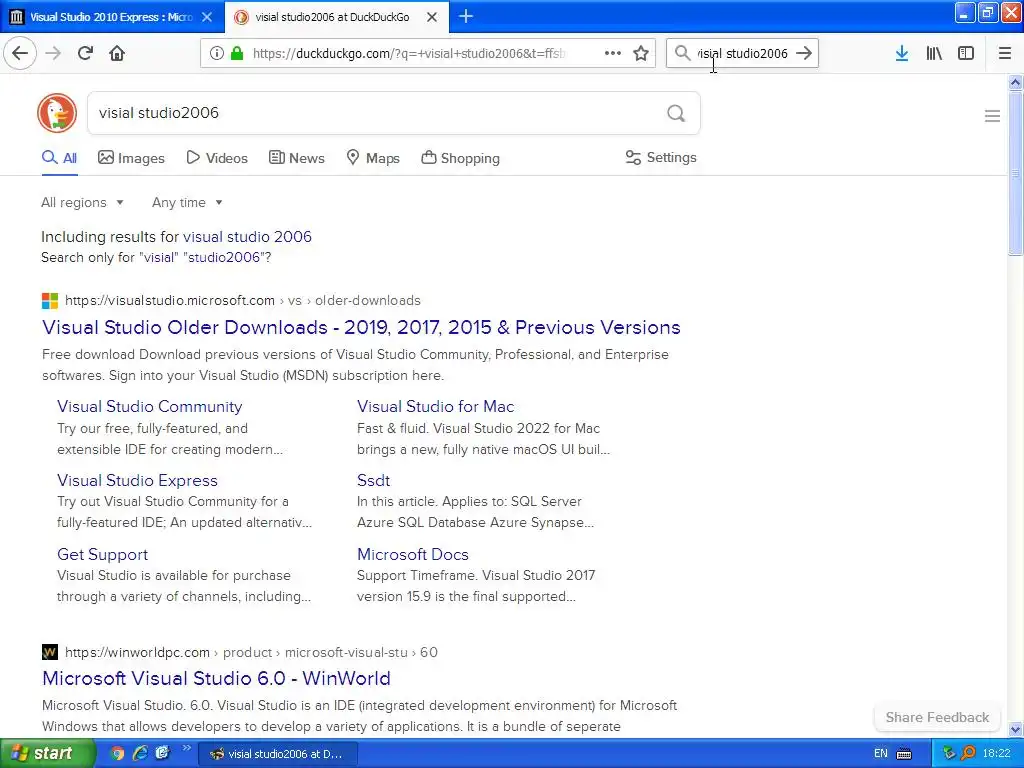Expand the All regions dropdown
1024x768 pixels.
[x=82, y=202]
